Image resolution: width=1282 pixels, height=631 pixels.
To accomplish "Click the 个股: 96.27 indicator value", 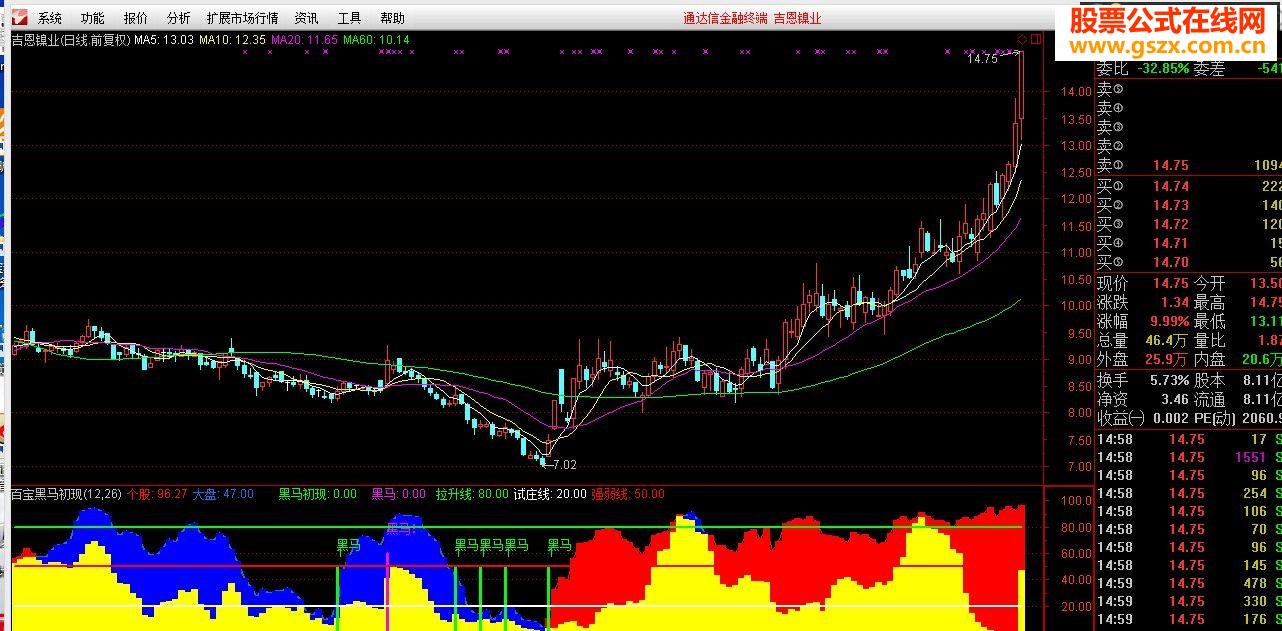I will click(x=157, y=494).
